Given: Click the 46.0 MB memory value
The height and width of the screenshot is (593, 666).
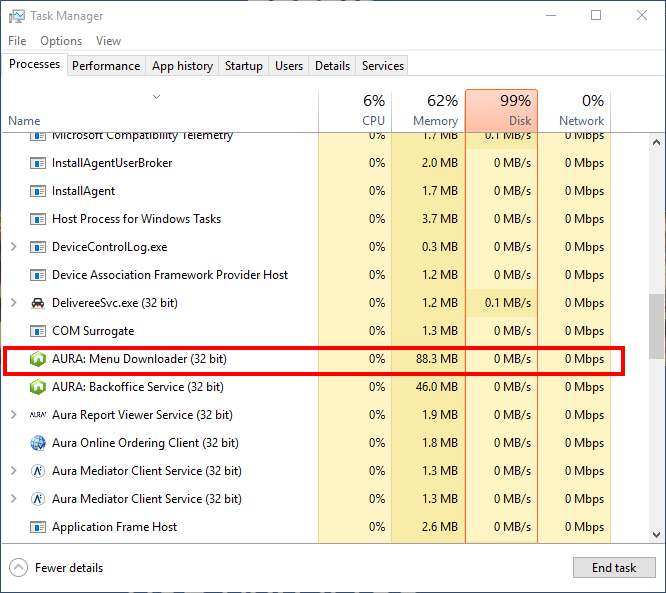Looking at the screenshot, I should tap(437, 387).
